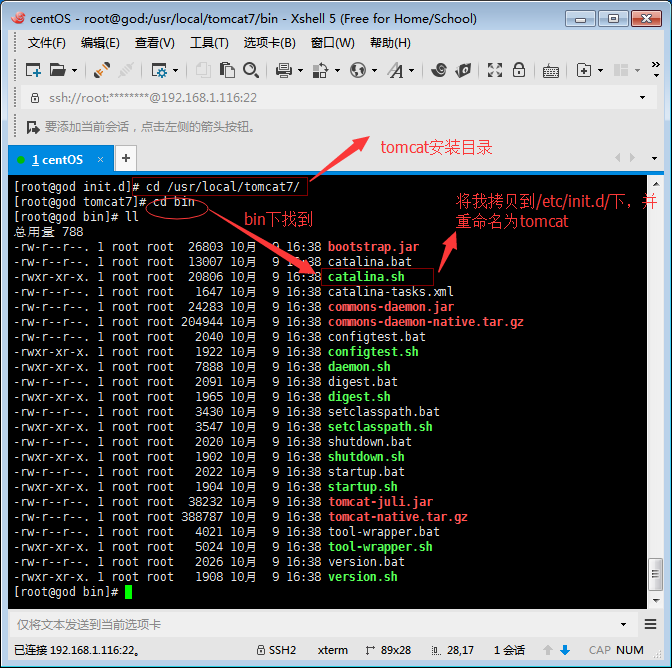Open the compose bar target dropdown arrow
This screenshot has height=668, width=672.
(624, 625)
